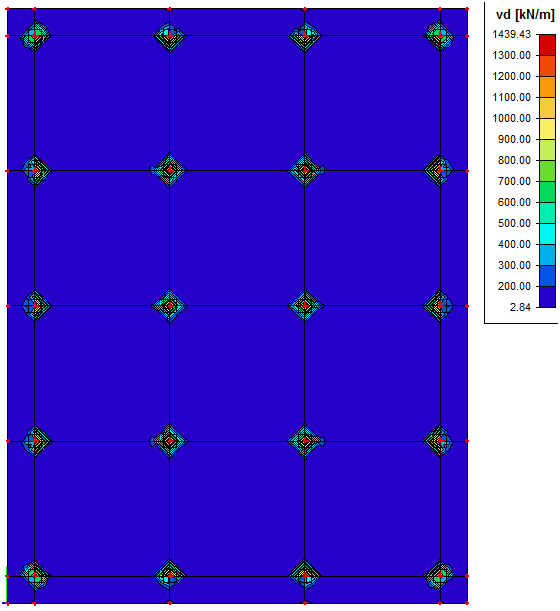Select the red node at slab's top-left corner

pos(7,9)
